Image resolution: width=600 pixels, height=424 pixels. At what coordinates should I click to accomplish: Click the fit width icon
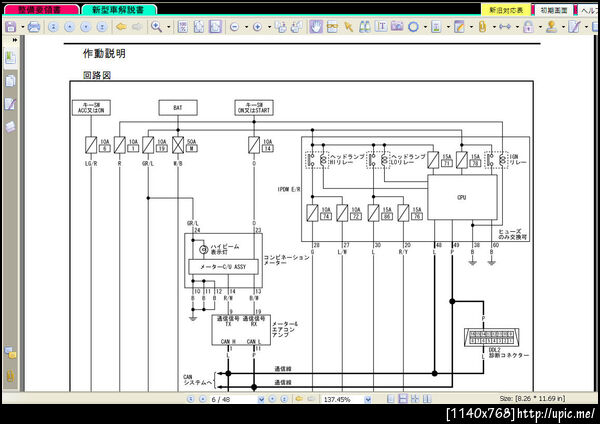point(215,27)
